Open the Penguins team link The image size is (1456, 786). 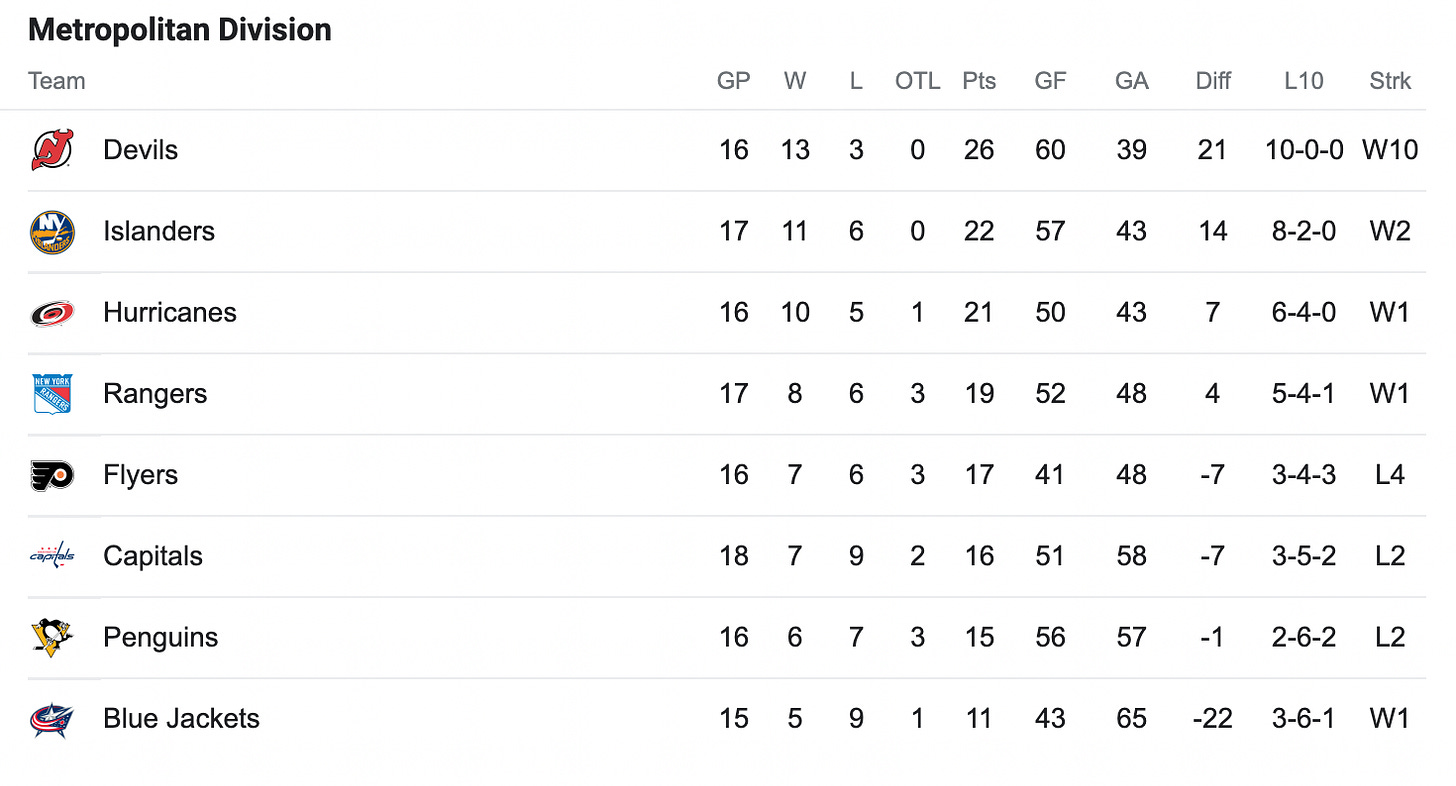(160, 637)
